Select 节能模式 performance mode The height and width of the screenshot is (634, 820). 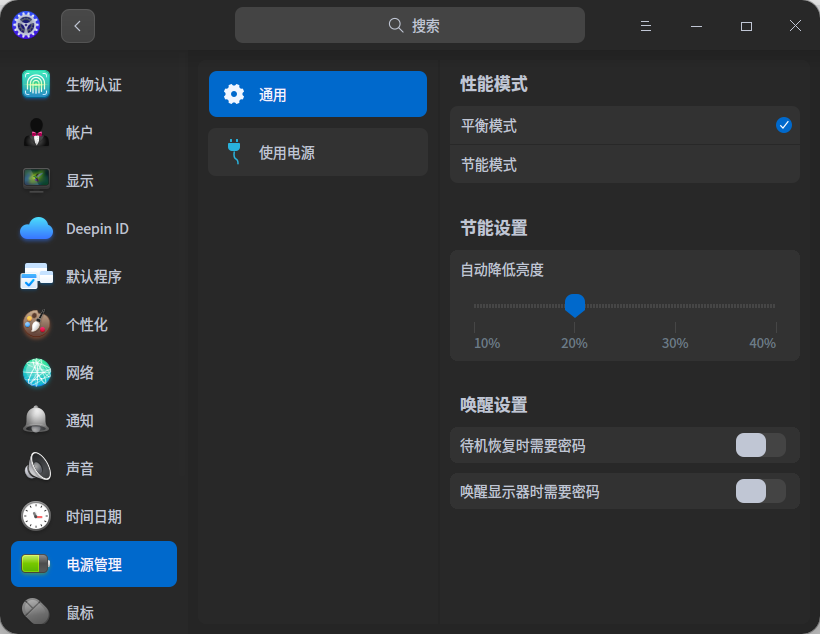coord(624,165)
